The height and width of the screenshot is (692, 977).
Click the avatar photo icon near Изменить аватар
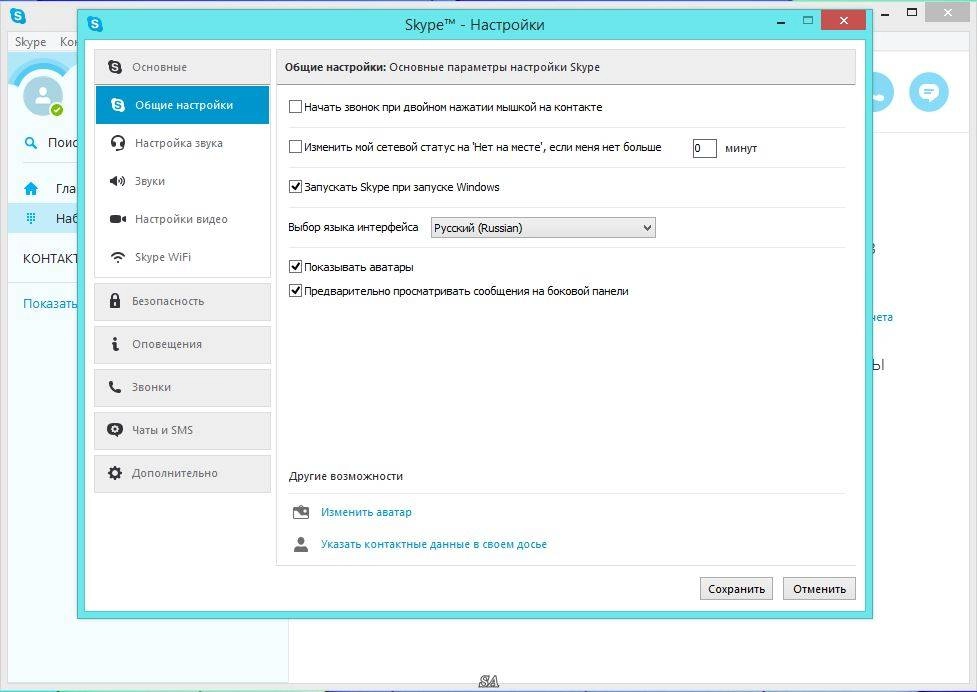301,512
